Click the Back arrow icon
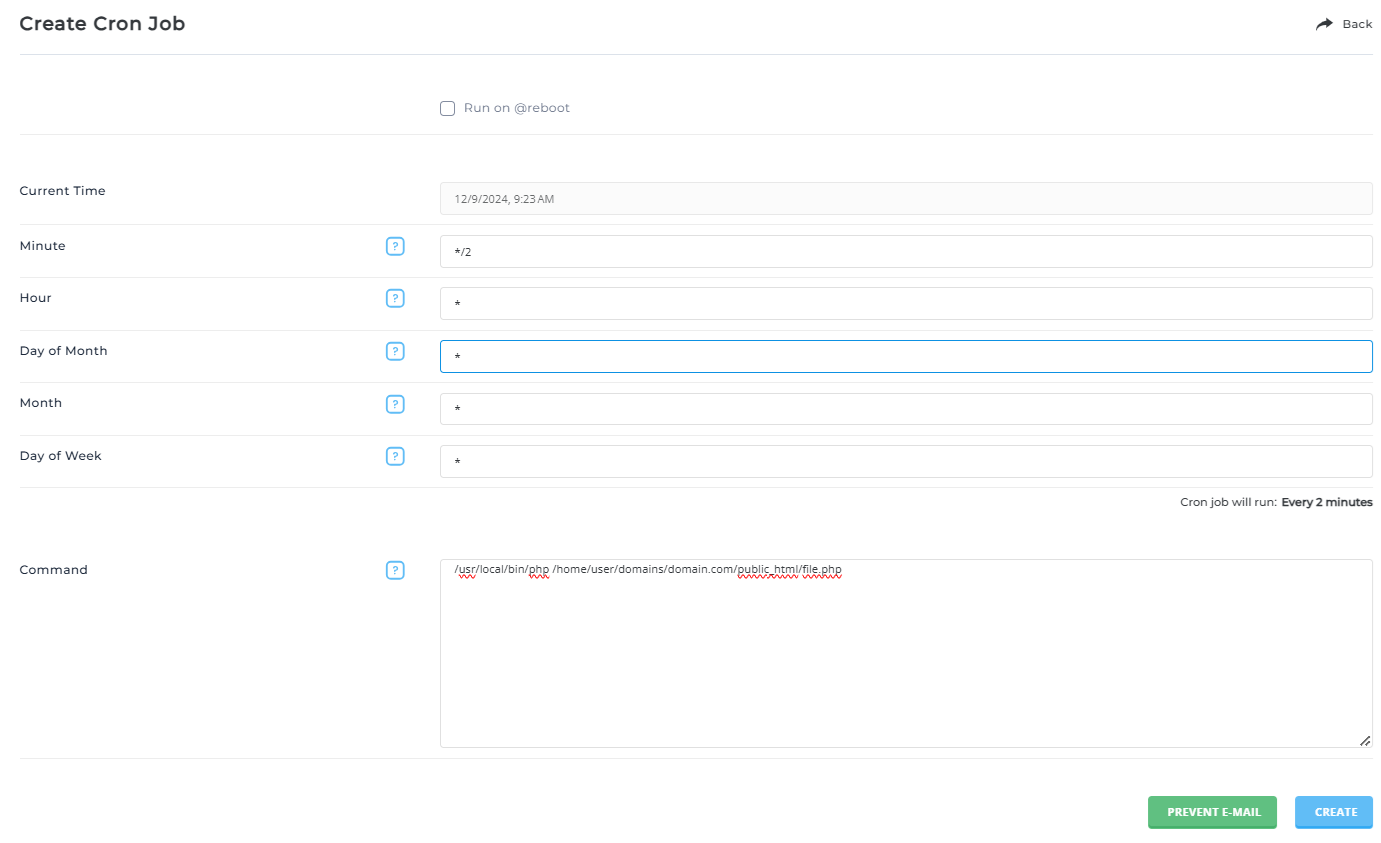This screenshot has width=1381, height=843. tap(1324, 24)
